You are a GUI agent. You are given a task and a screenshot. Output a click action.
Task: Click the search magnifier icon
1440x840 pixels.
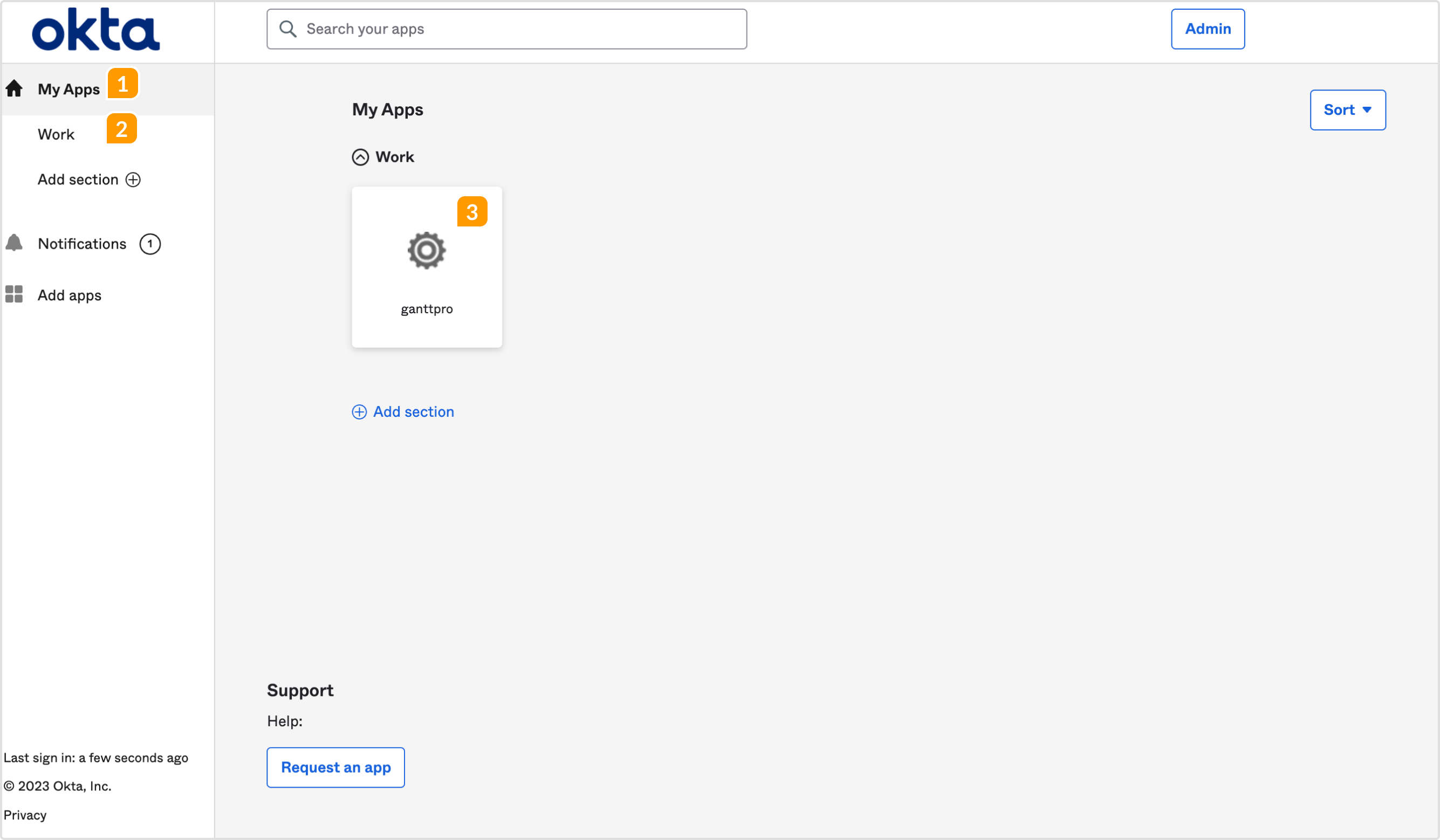click(x=289, y=28)
